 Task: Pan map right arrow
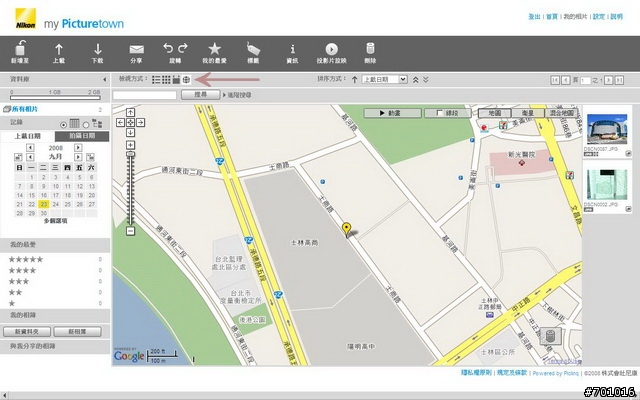[x=140, y=122]
